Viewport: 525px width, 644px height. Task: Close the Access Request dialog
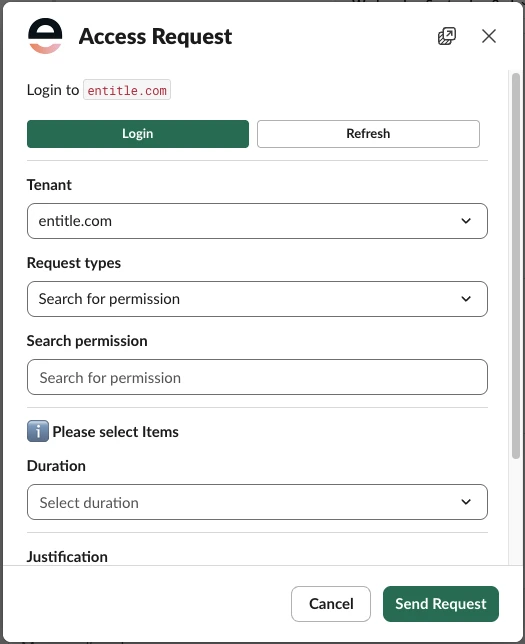click(489, 36)
